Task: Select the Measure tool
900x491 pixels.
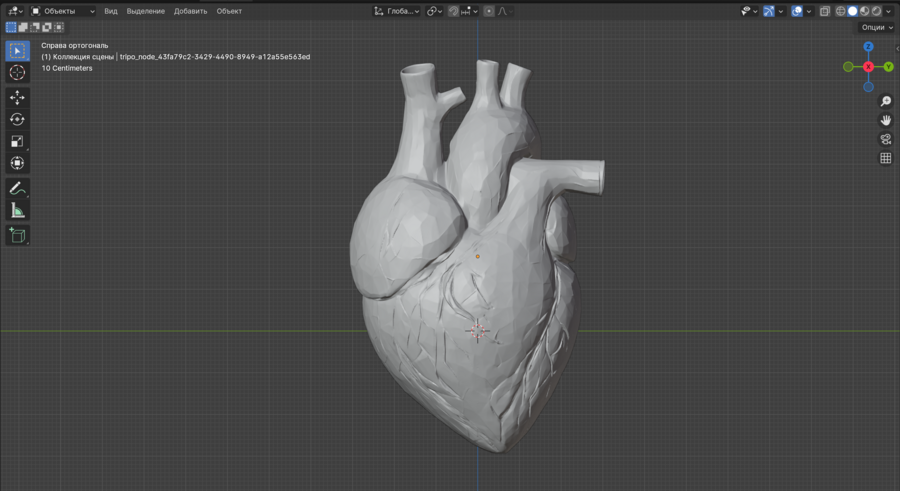Action: [x=17, y=210]
